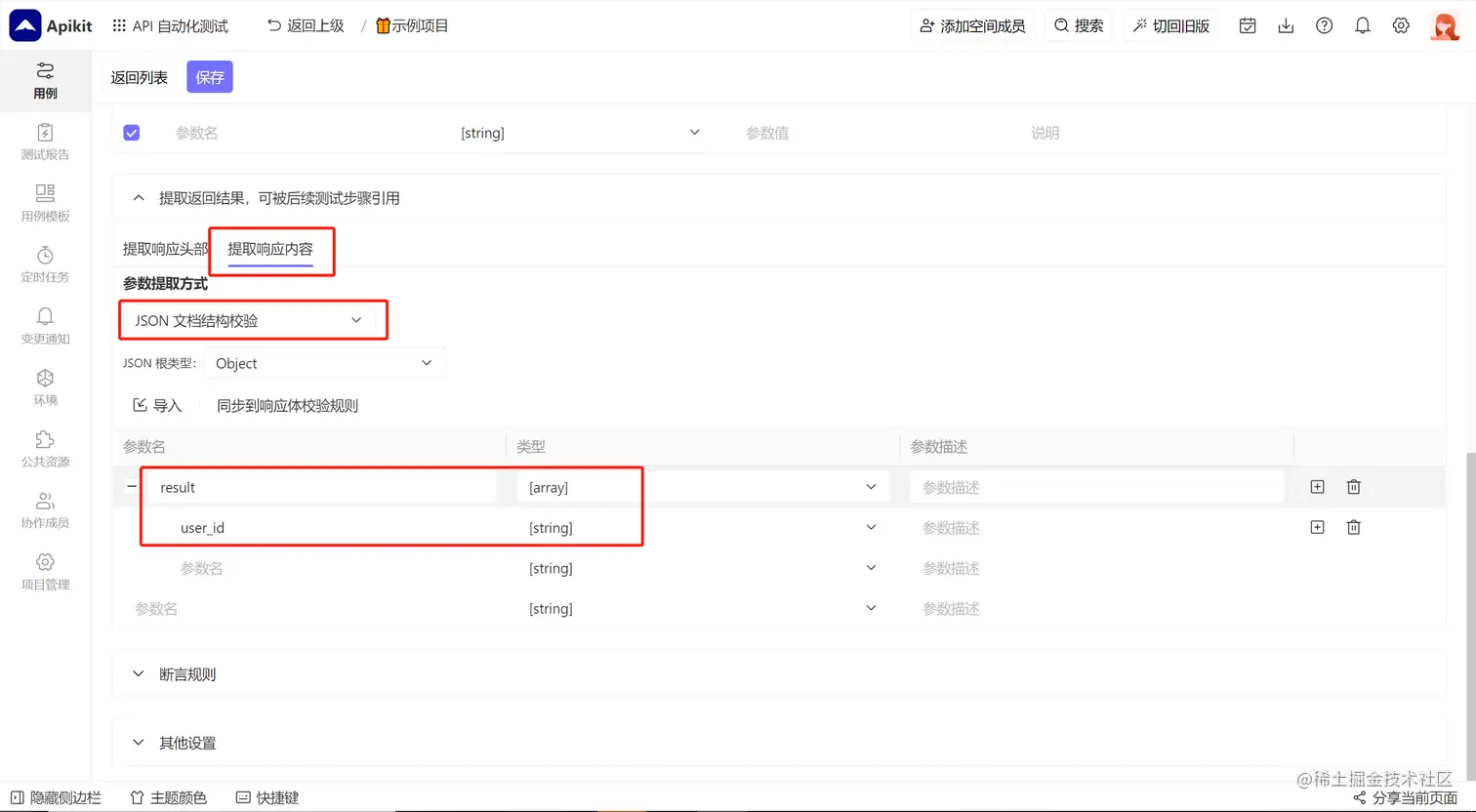Open the JSON 根类型 Object dropdown
Screen dimensions: 1476x812
coord(324,363)
